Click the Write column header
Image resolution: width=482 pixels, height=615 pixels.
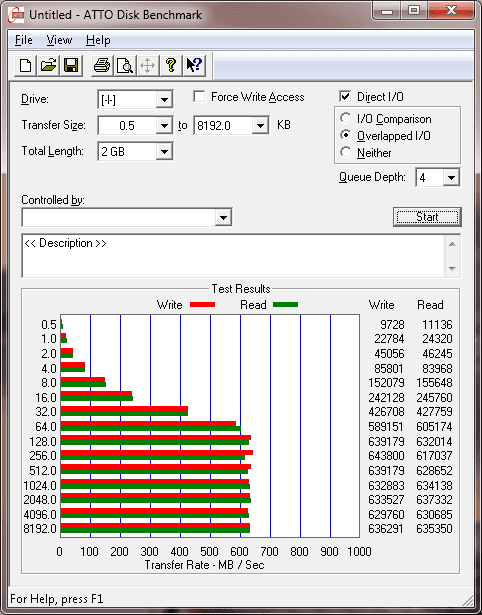pos(381,305)
